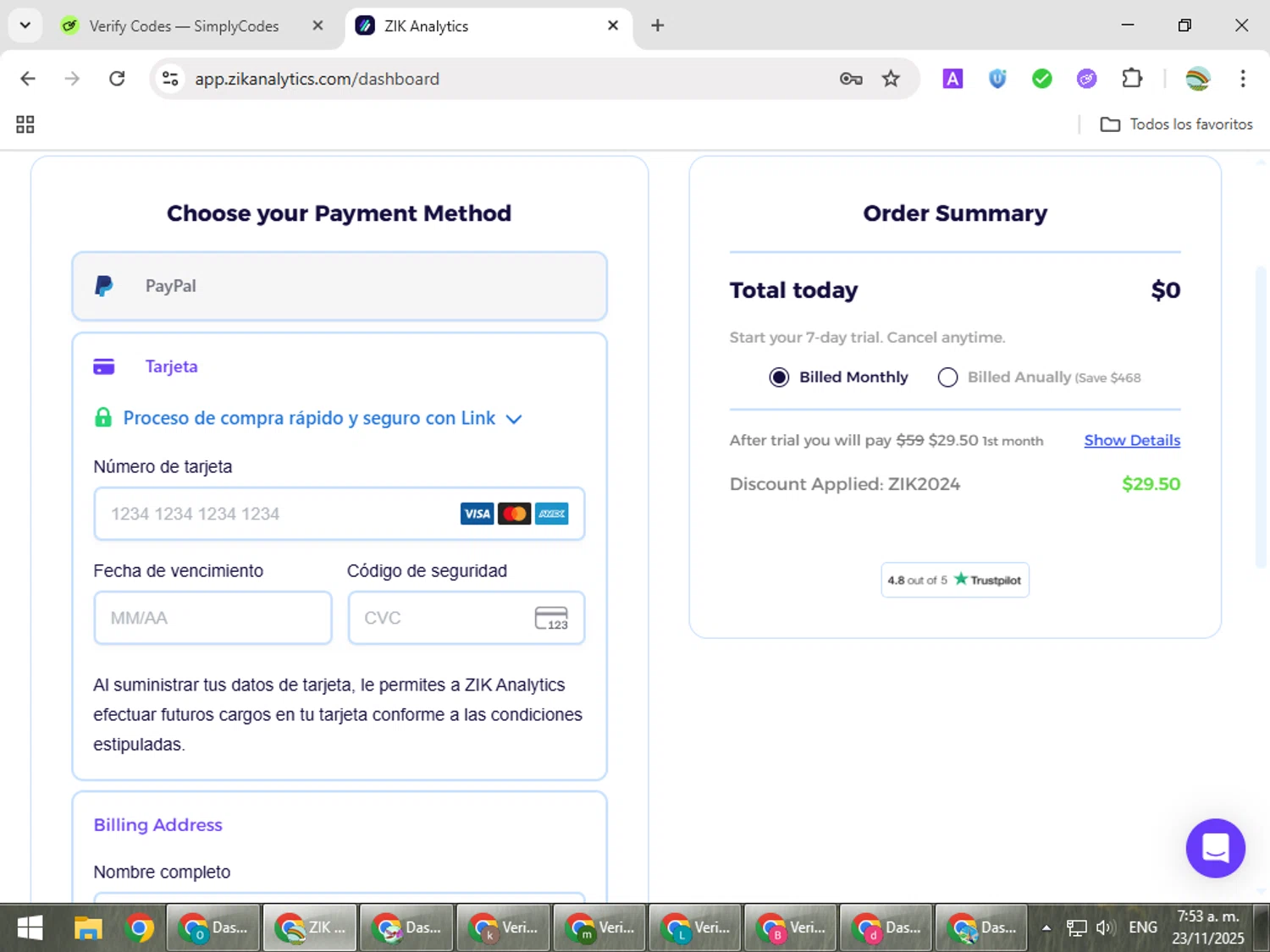Select the Tarjeta card payment option

171,366
